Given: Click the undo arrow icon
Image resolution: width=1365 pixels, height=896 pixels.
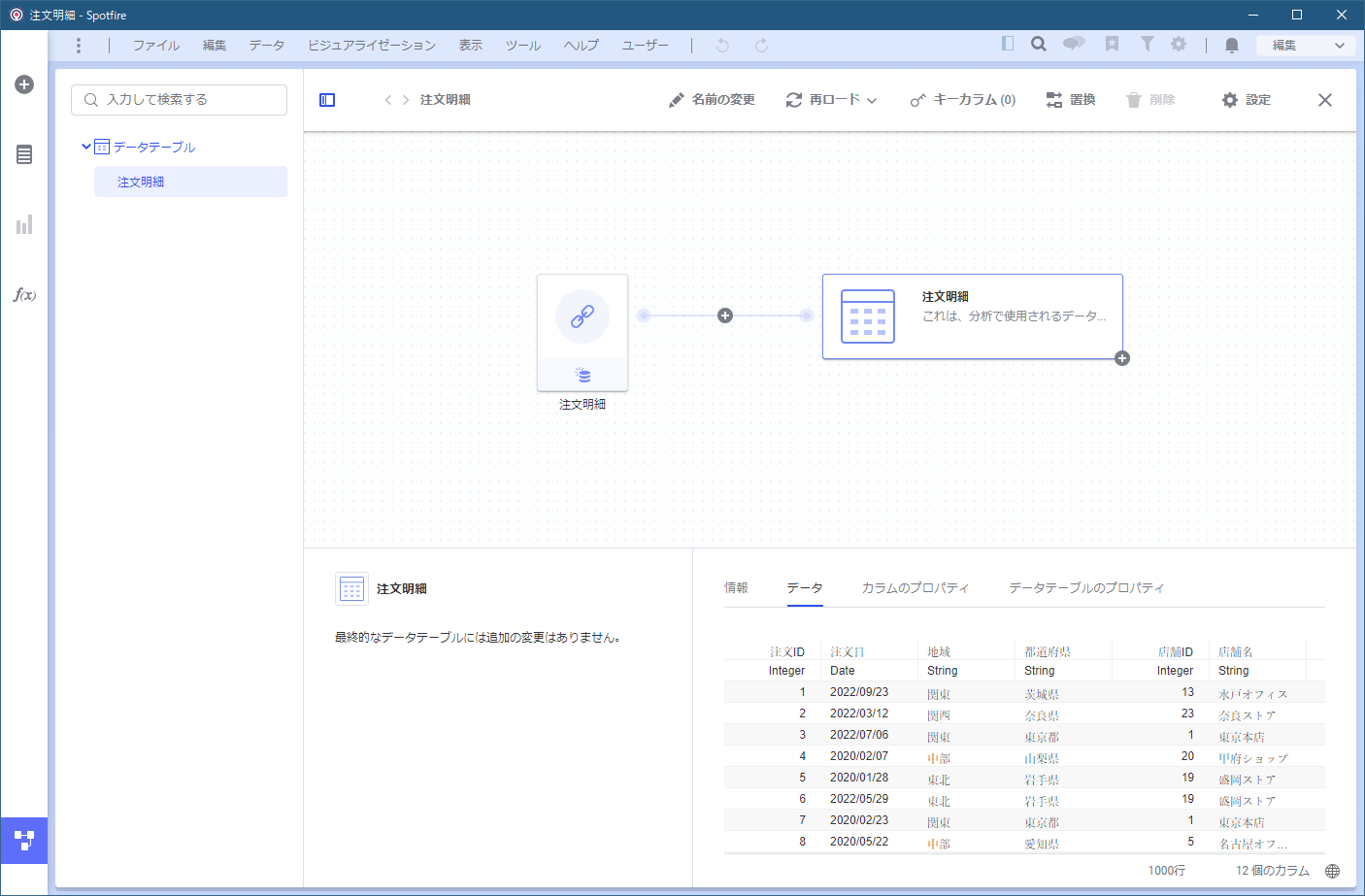Looking at the screenshot, I should (x=722, y=46).
